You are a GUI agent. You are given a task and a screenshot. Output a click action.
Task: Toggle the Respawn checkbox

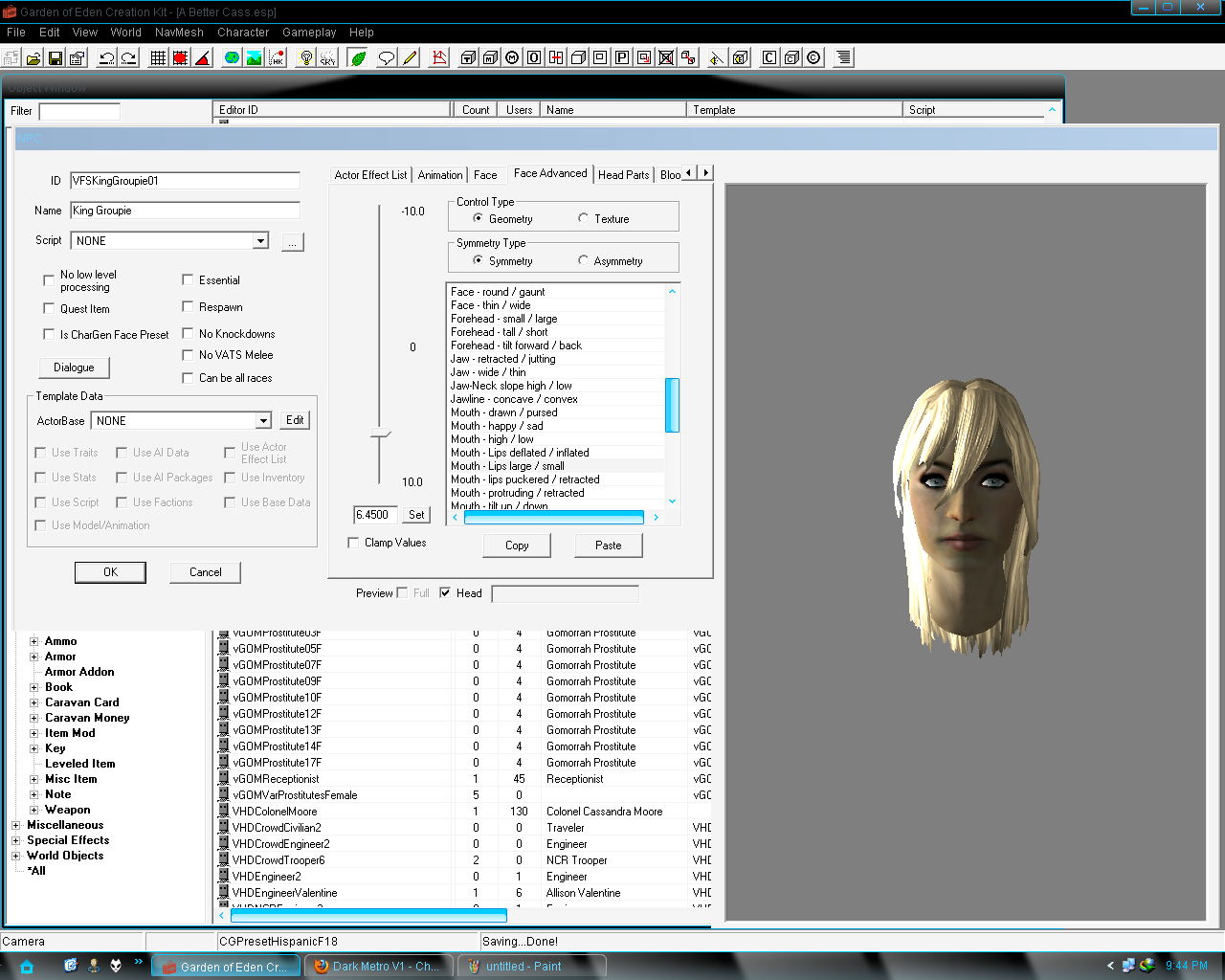click(188, 307)
